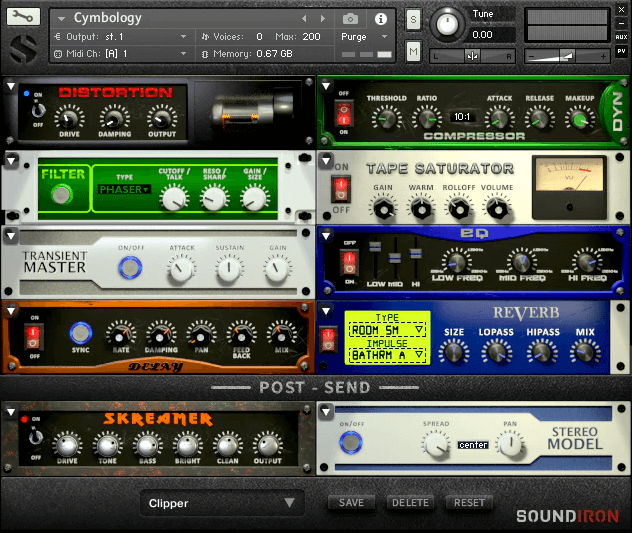This screenshot has width=632, height=533.
Task: Click the Compressor THRESHOLD knob
Action: 386,119
